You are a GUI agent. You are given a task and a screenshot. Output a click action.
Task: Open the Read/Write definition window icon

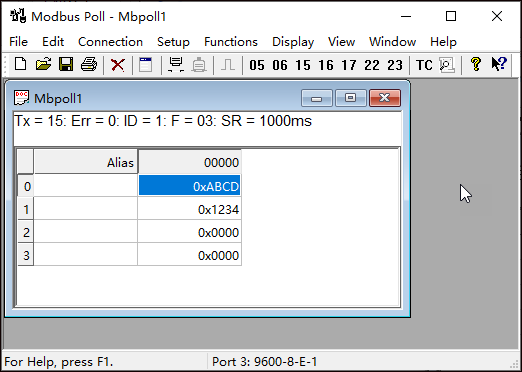(146, 65)
